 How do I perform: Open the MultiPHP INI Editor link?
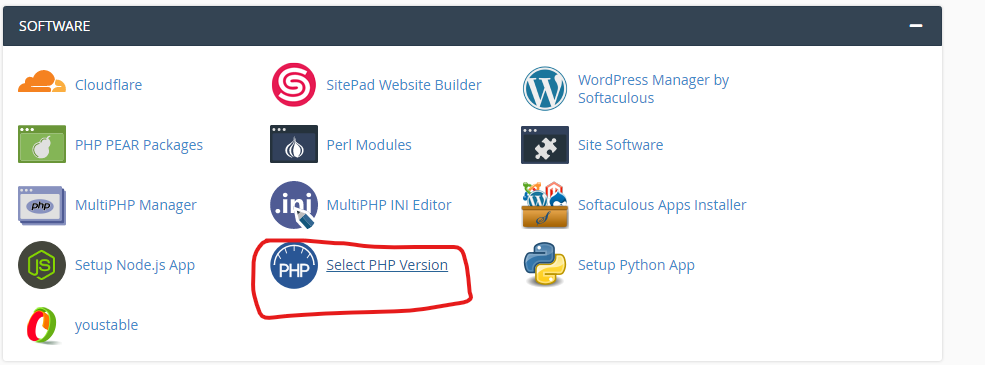coord(389,205)
